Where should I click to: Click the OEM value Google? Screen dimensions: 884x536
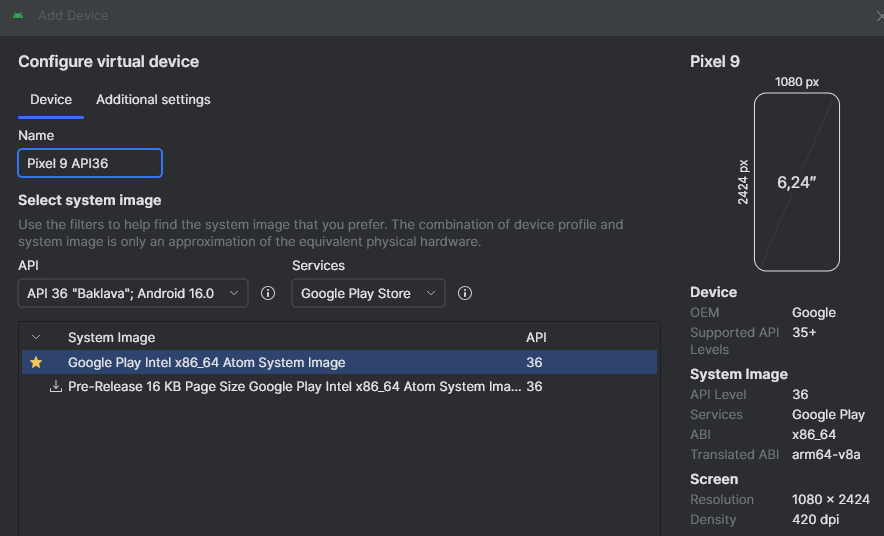pyautogui.click(x=814, y=312)
